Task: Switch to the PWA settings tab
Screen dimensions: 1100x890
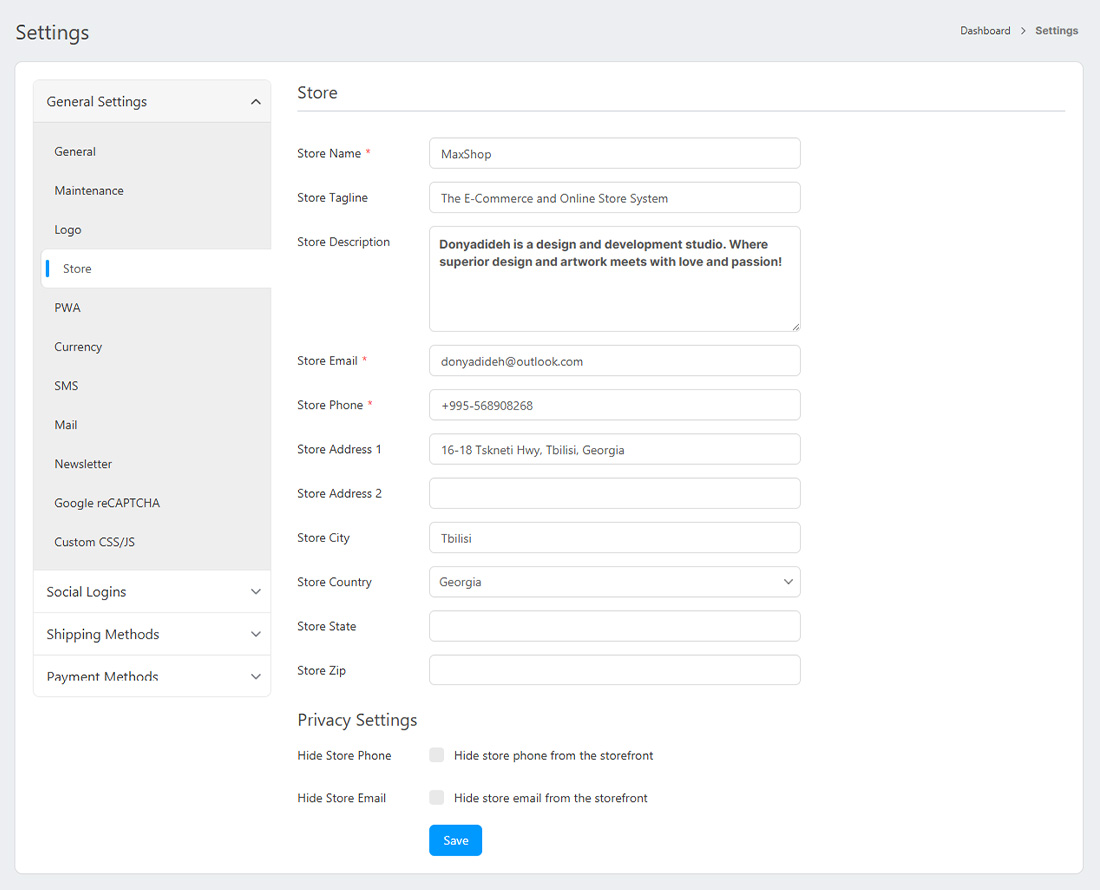Action: [x=67, y=308]
